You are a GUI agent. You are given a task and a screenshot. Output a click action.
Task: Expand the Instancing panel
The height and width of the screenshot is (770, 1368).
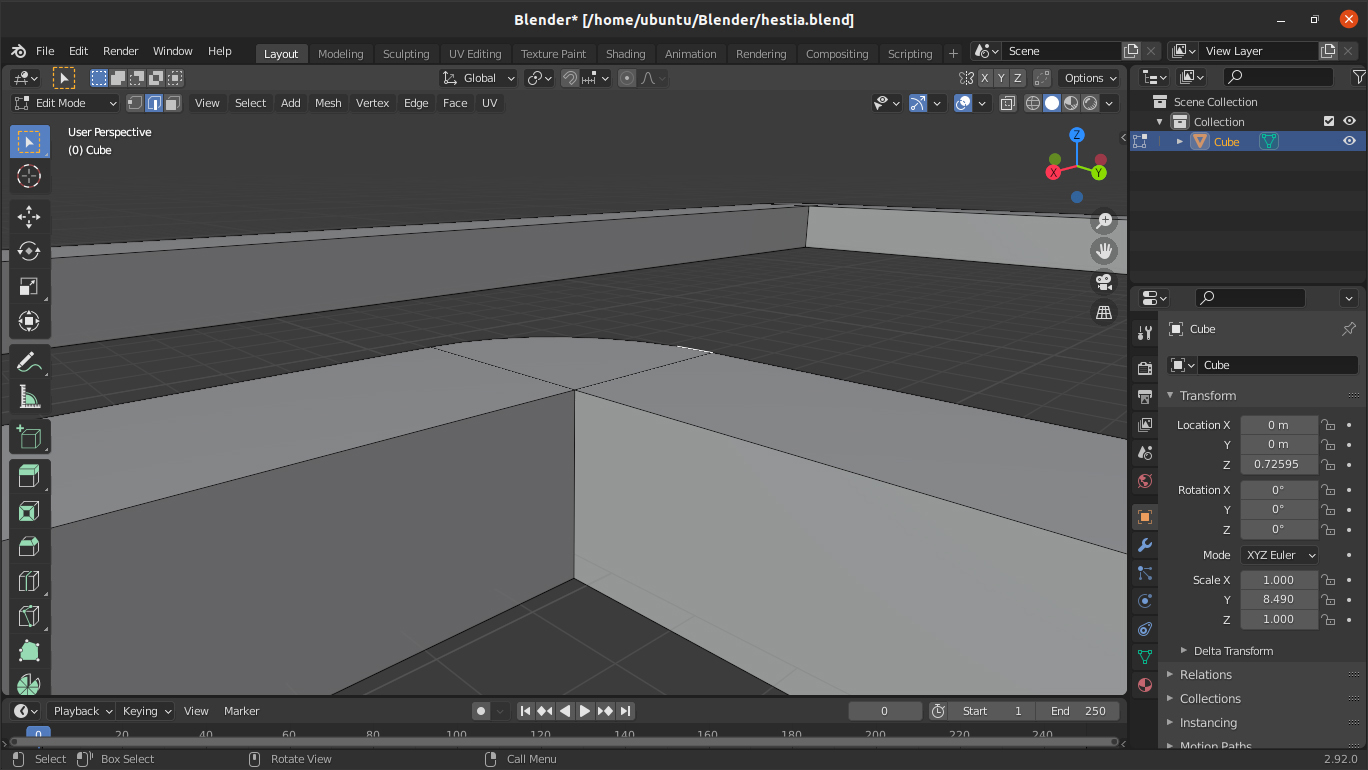click(1207, 723)
